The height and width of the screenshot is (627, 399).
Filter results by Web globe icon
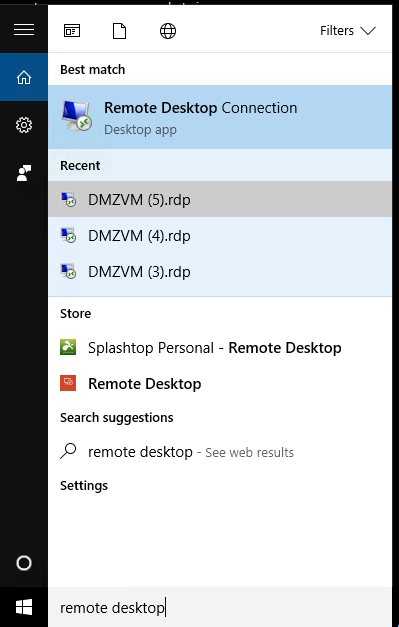tap(168, 31)
